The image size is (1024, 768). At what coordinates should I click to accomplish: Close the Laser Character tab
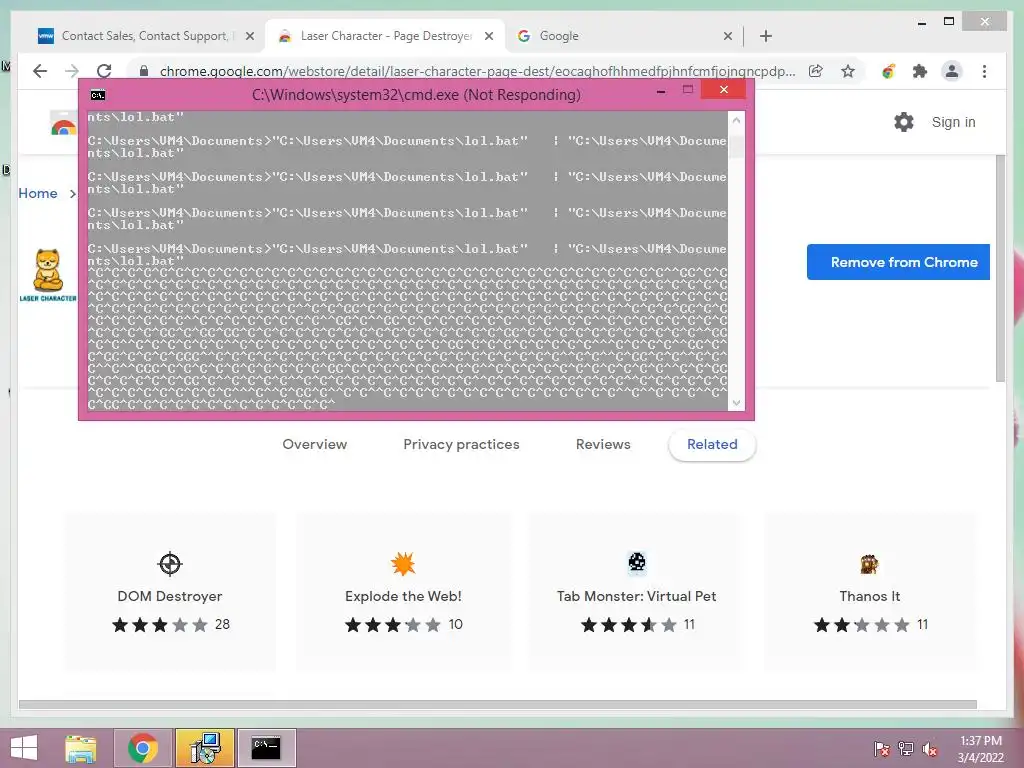488,36
